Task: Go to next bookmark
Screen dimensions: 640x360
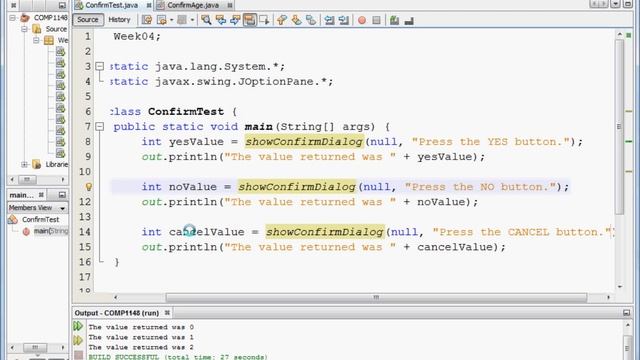Action: point(296,20)
